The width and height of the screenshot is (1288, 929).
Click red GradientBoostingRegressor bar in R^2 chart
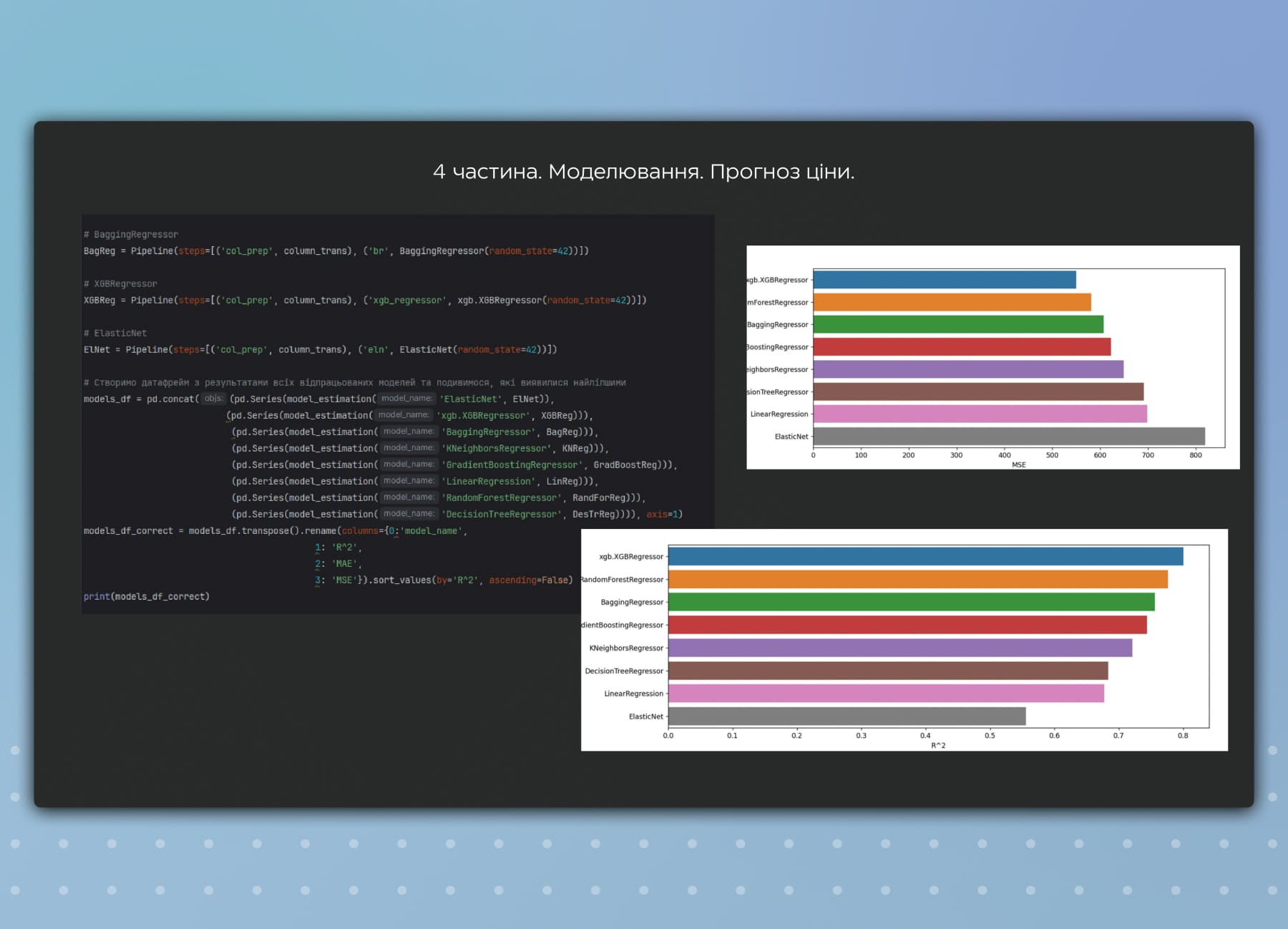pos(907,626)
